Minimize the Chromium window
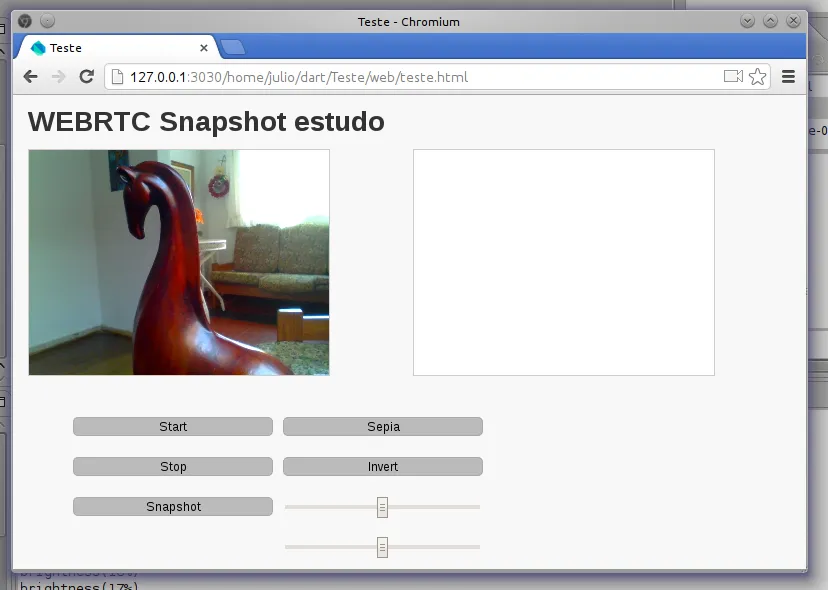 pos(747,21)
